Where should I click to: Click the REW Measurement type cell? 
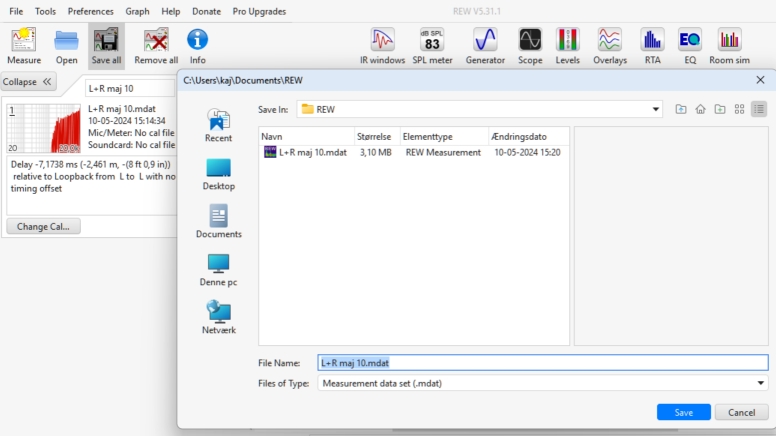pos(443,152)
